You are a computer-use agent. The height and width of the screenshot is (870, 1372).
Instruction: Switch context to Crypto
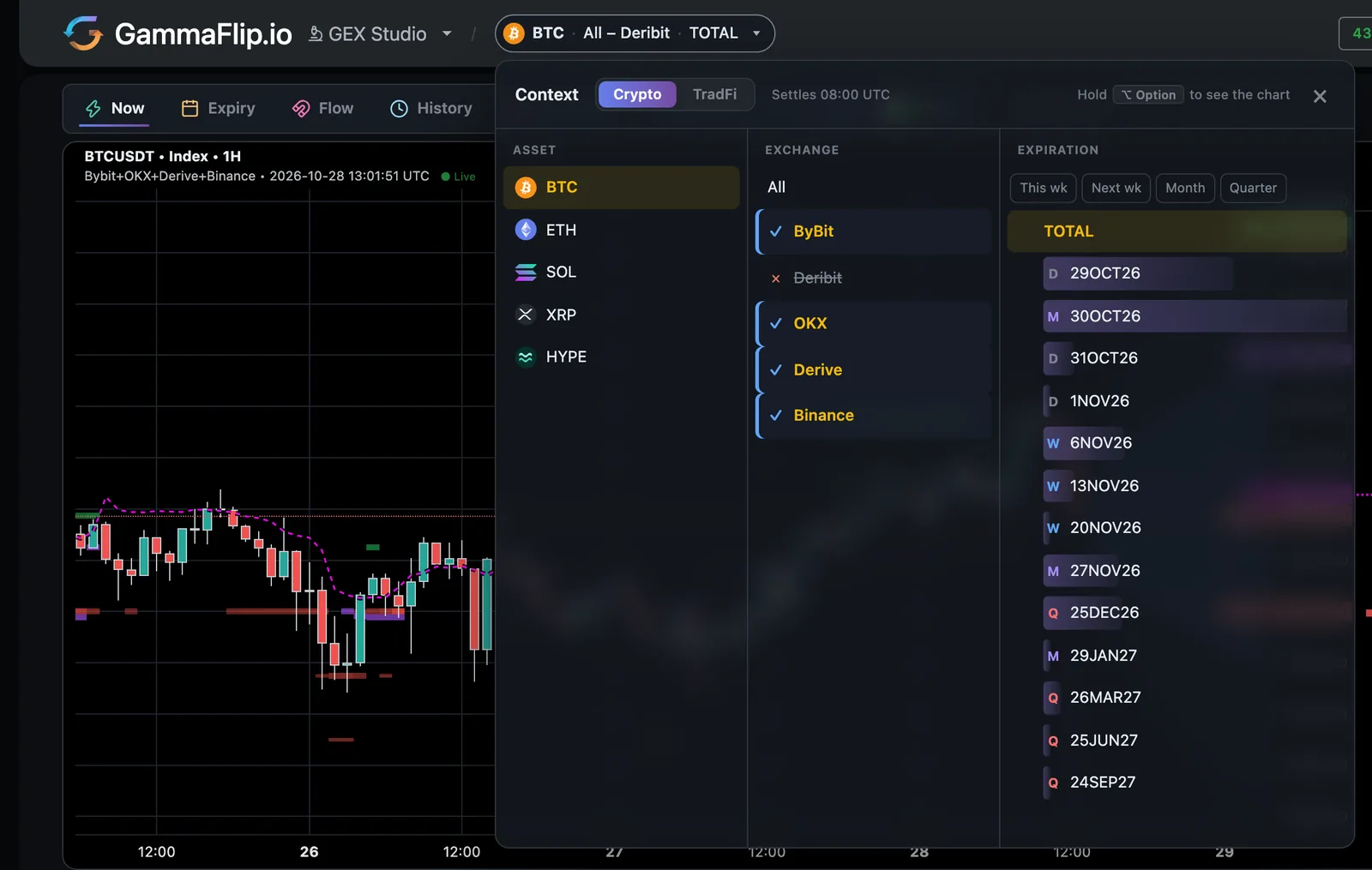click(637, 94)
